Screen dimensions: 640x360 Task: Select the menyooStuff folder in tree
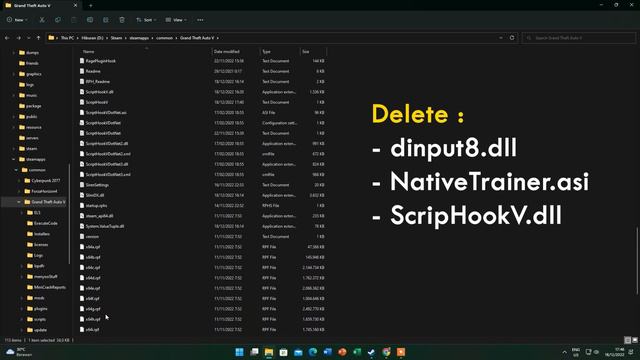click(x=45, y=276)
